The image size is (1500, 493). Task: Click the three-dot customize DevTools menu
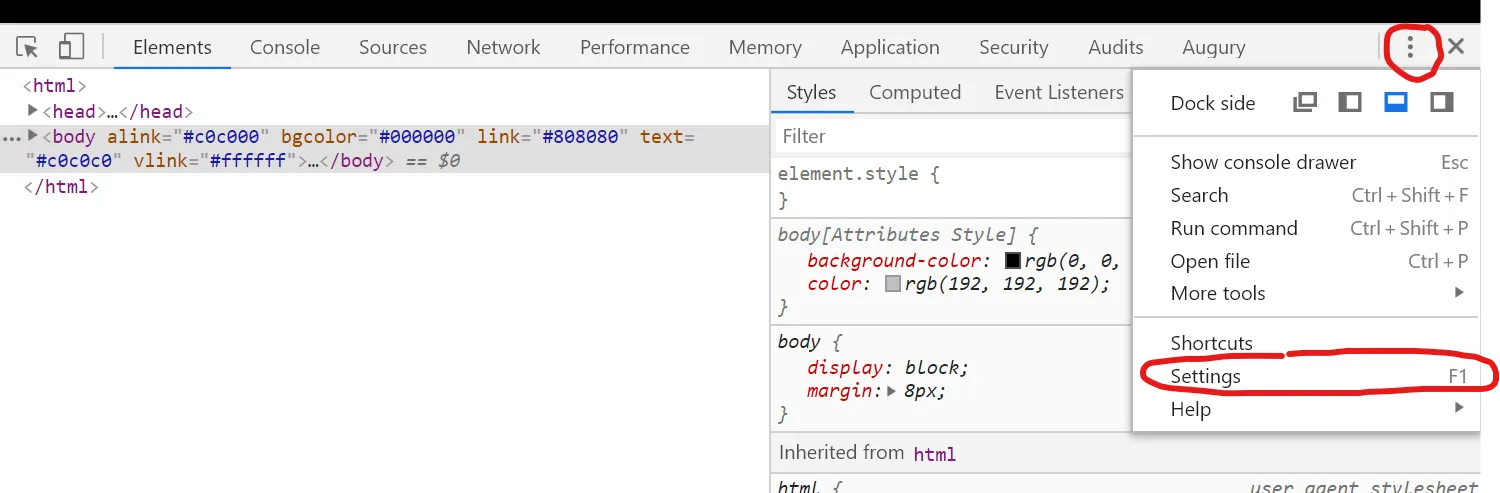pos(1410,47)
